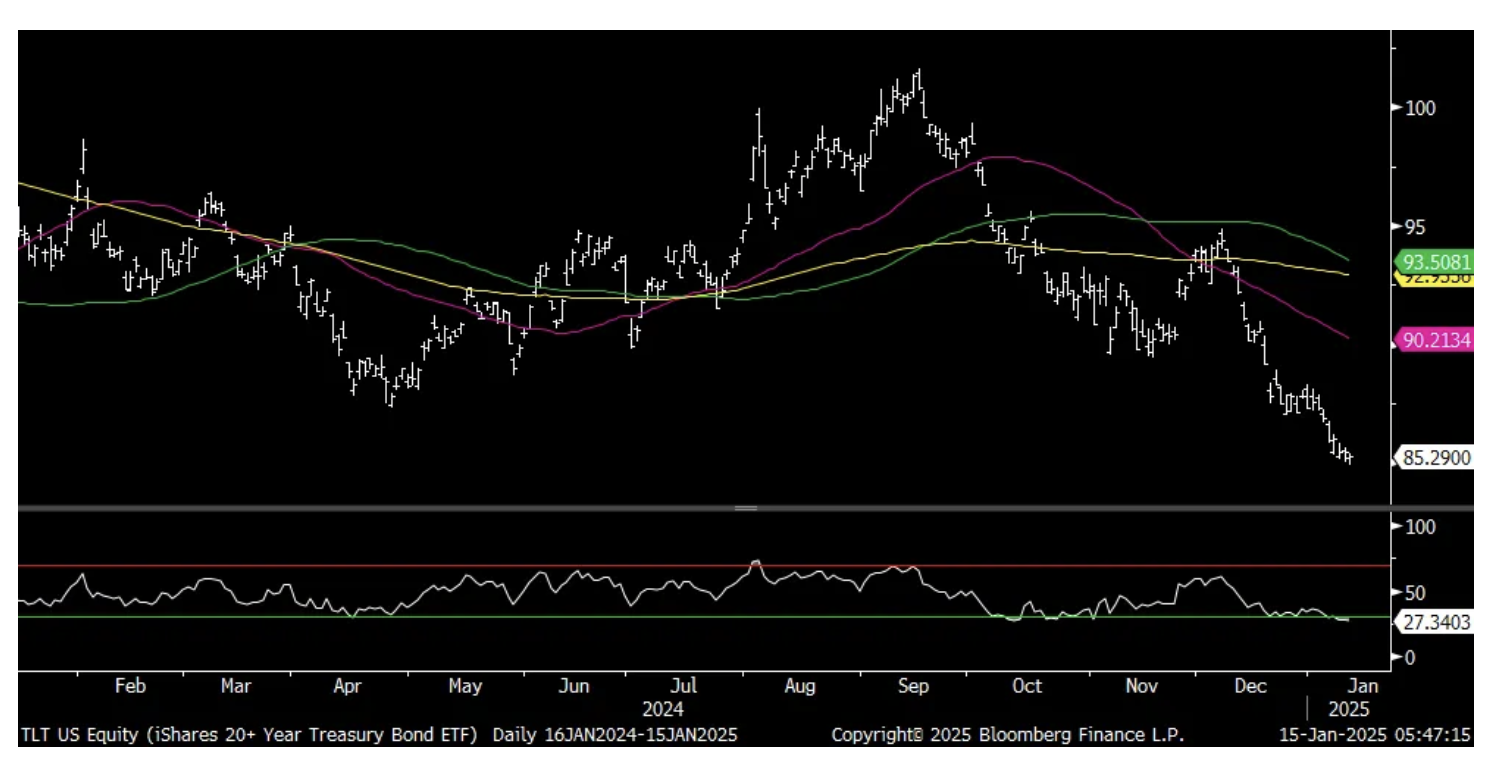Click the Jun month axis label
This screenshot has height=784, width=1508.
pyautogui.click(x=574, y=686)
